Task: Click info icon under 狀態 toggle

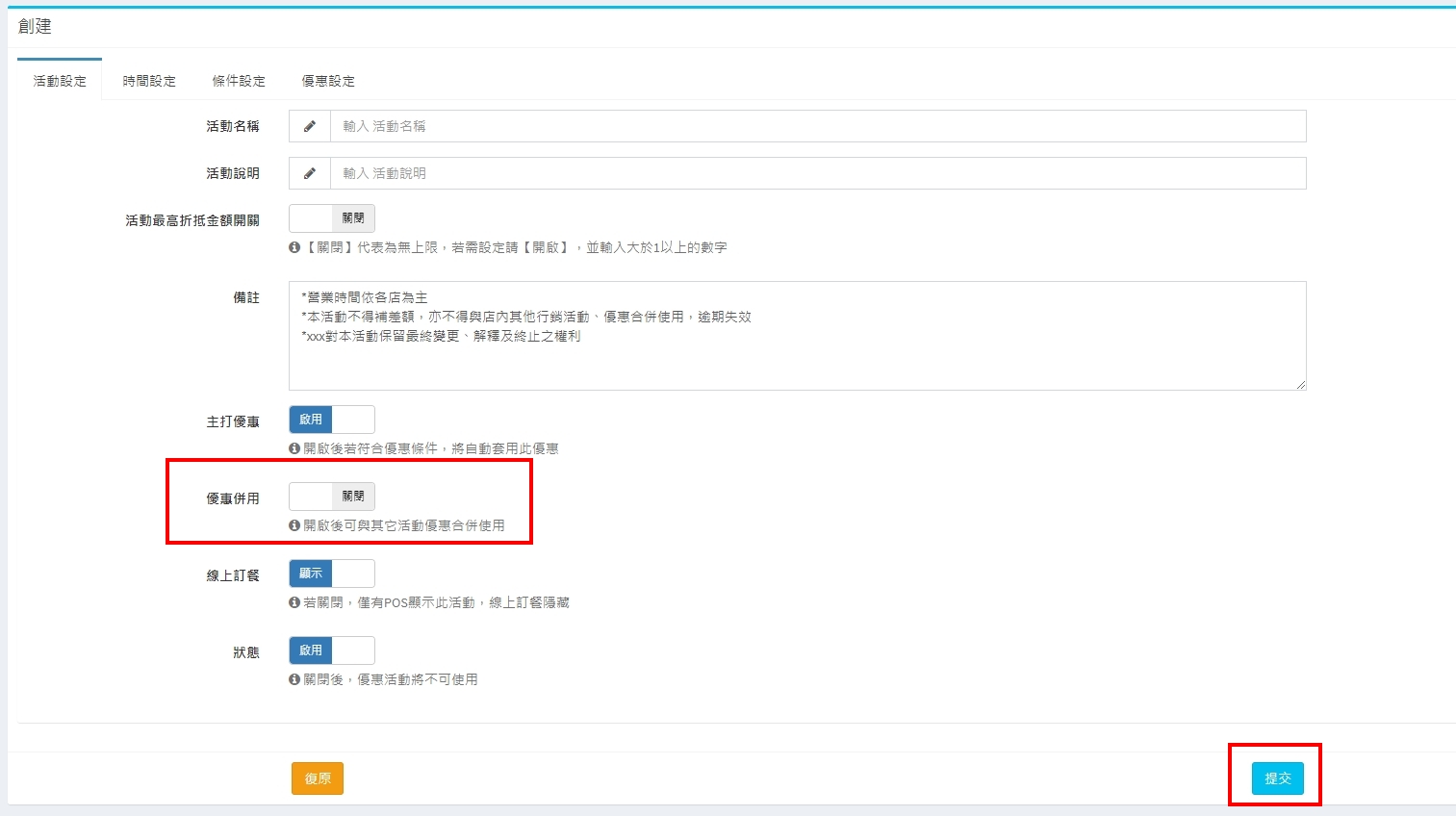Action: click(294, 679)
